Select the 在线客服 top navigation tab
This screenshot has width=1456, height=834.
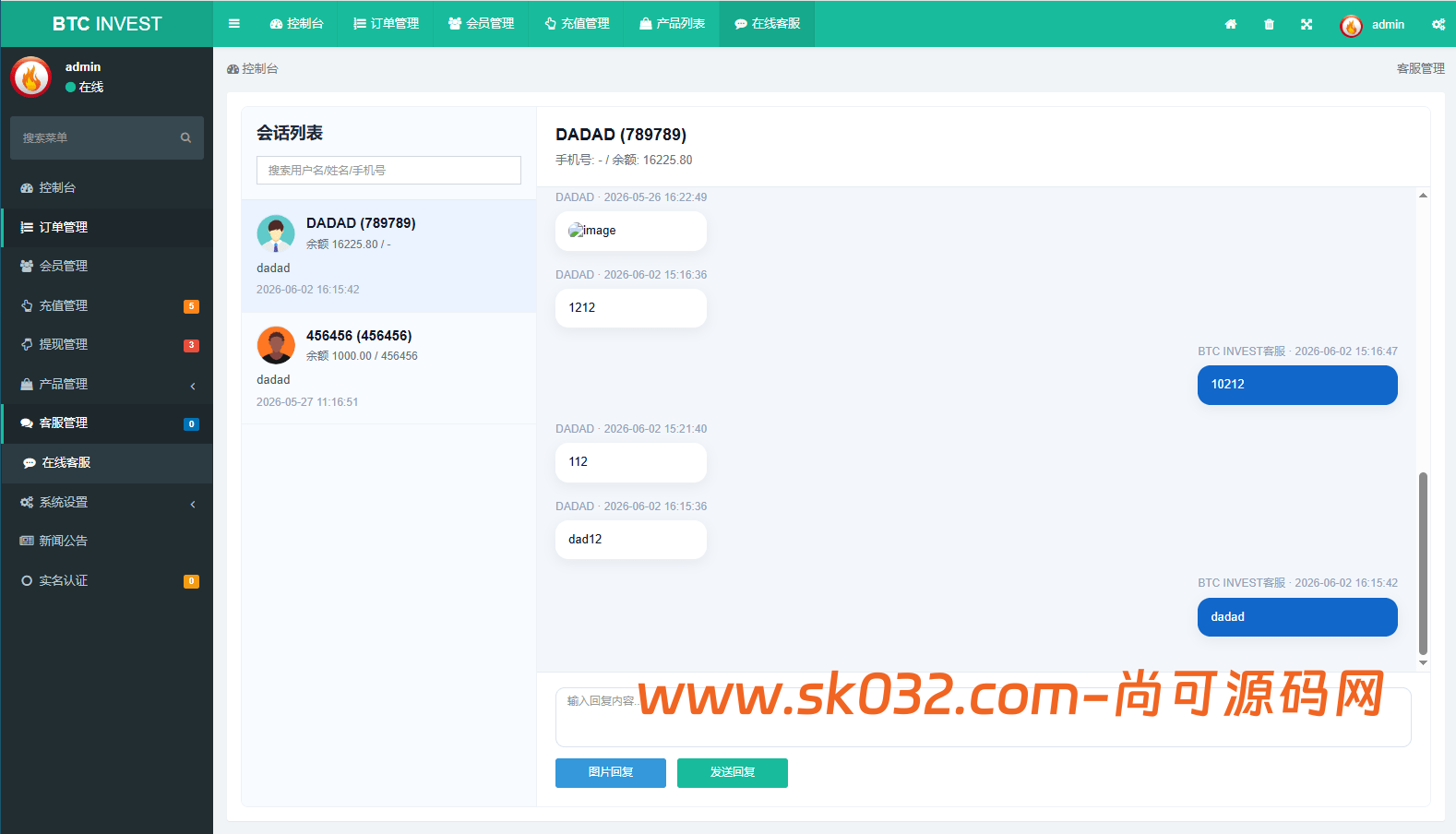(x=767, y=24)
